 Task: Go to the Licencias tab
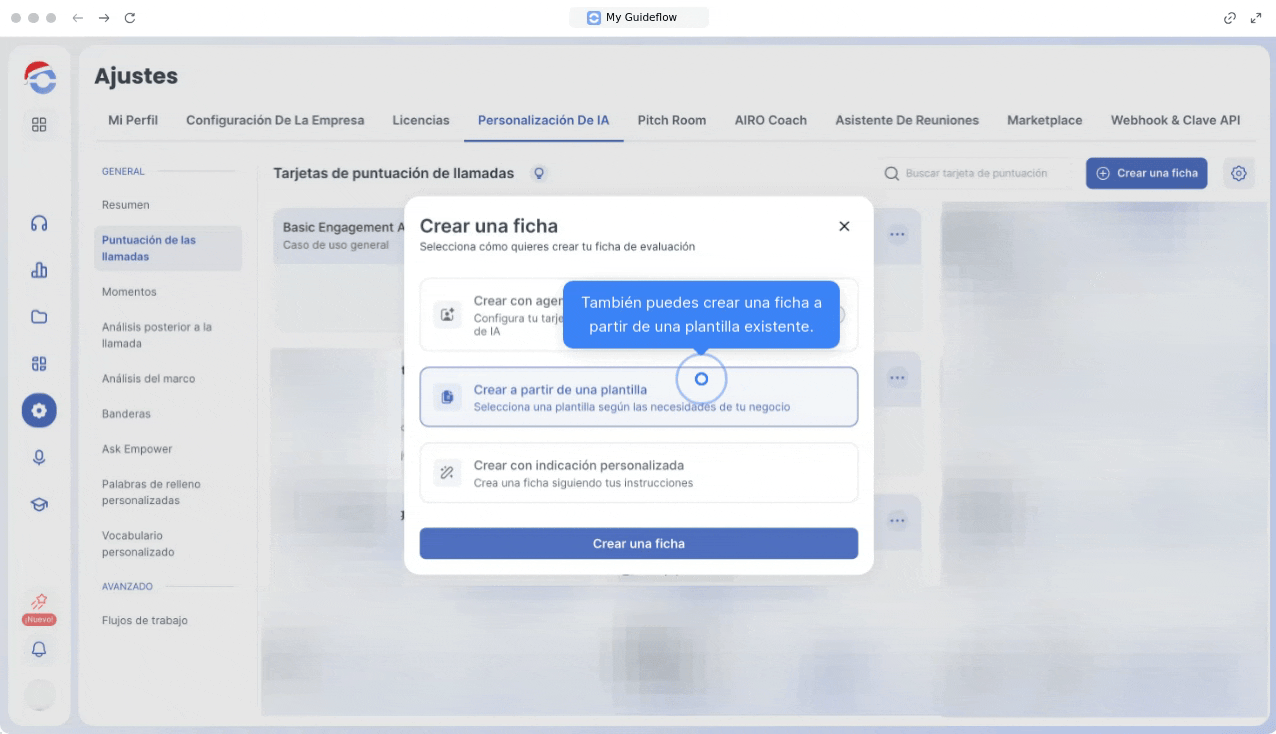coord(420,120)
